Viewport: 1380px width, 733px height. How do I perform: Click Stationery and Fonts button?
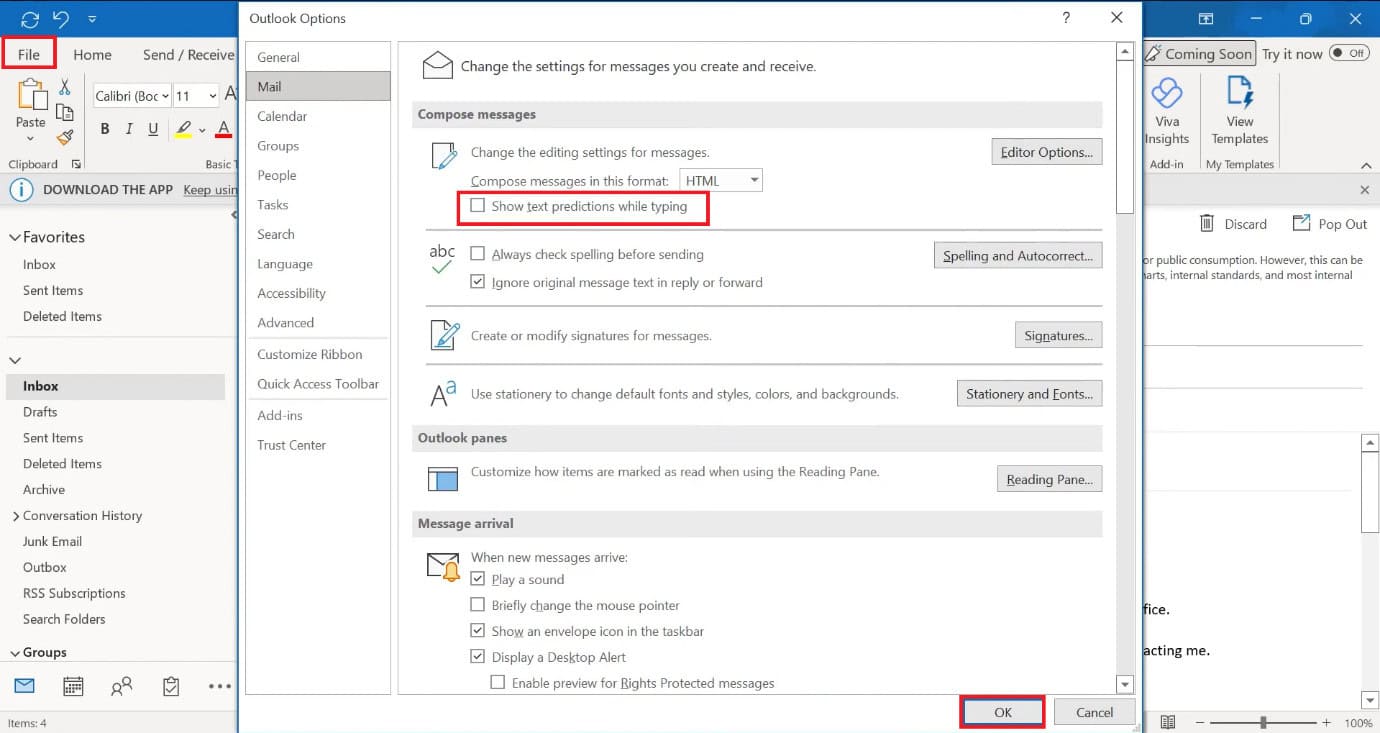1029,394
